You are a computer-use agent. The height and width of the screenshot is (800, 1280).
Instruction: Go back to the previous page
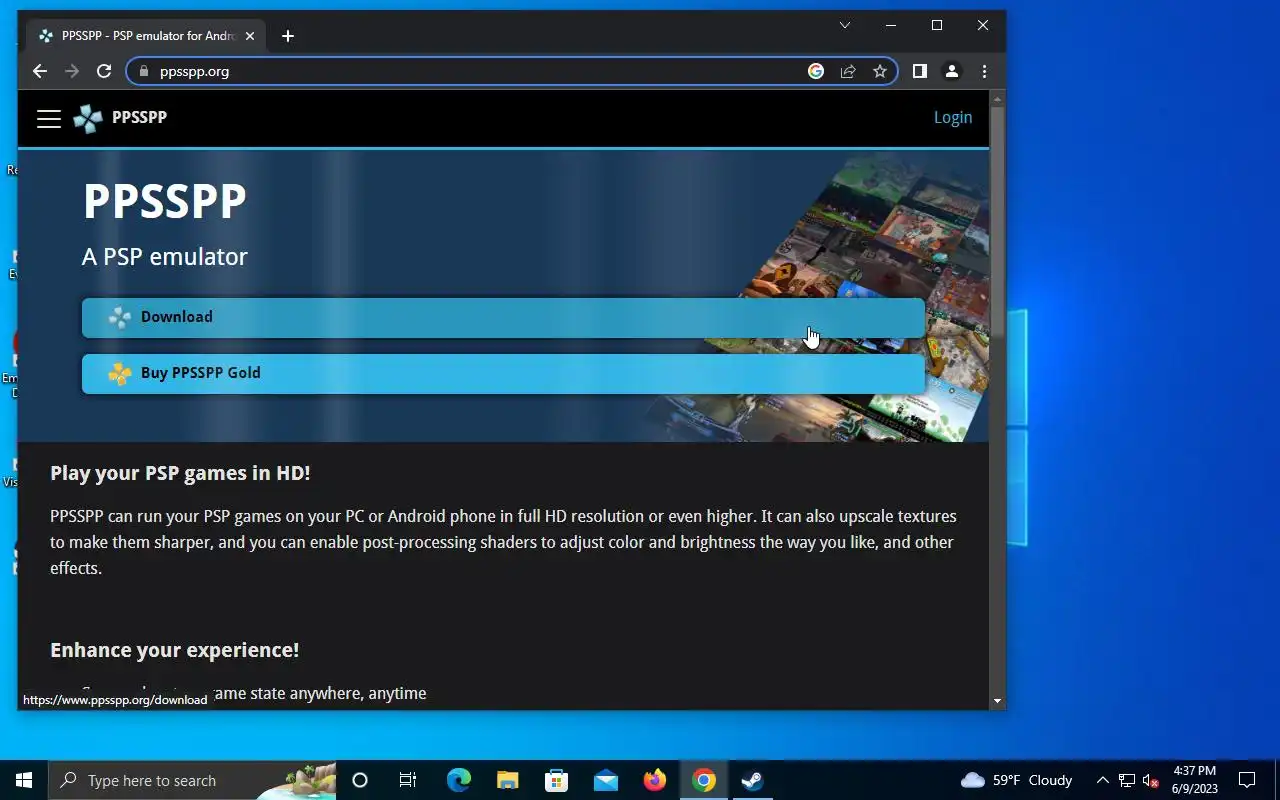(x=40, y=71)
